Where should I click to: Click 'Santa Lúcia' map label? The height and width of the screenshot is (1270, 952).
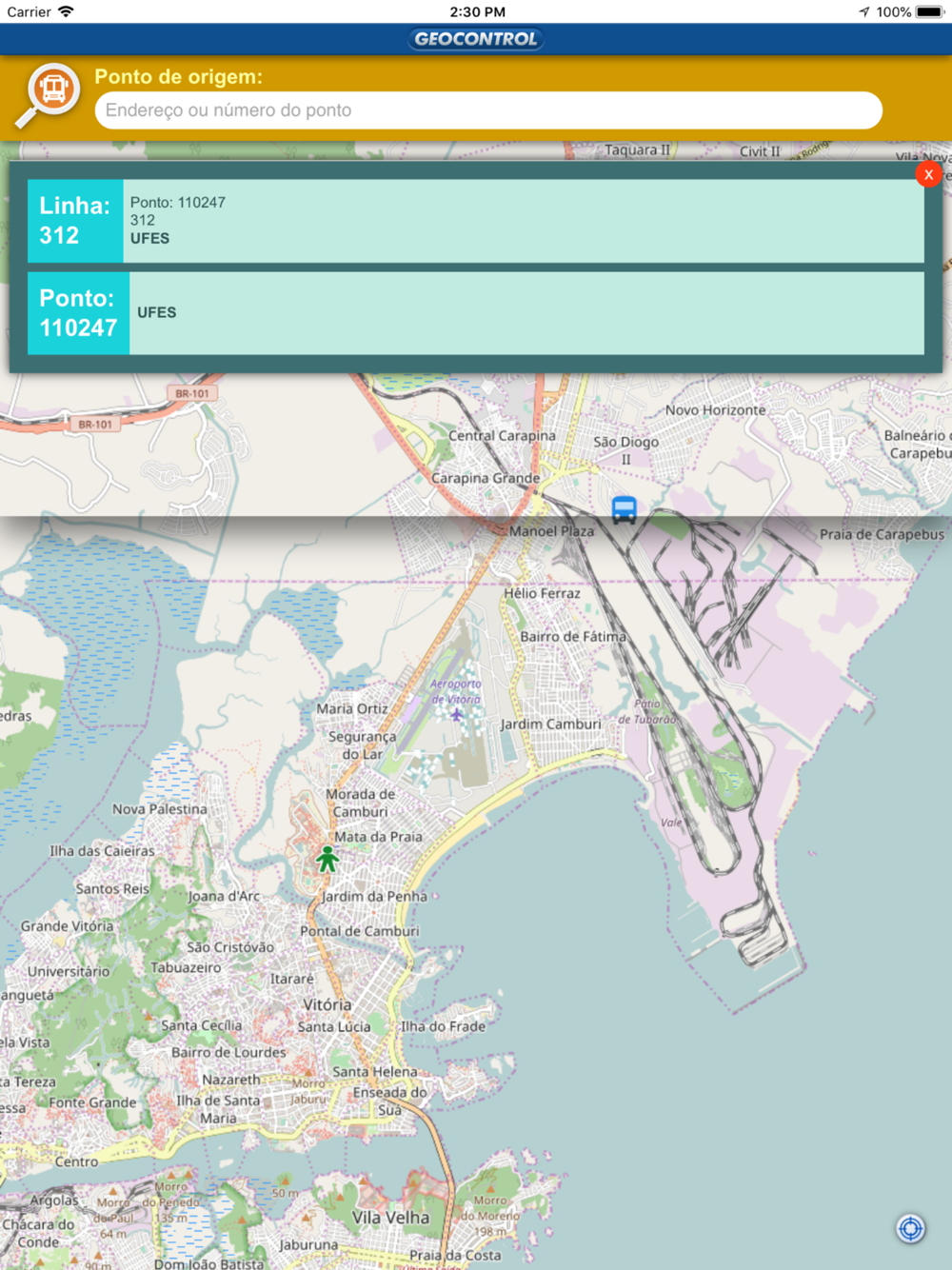point(334,1027)
